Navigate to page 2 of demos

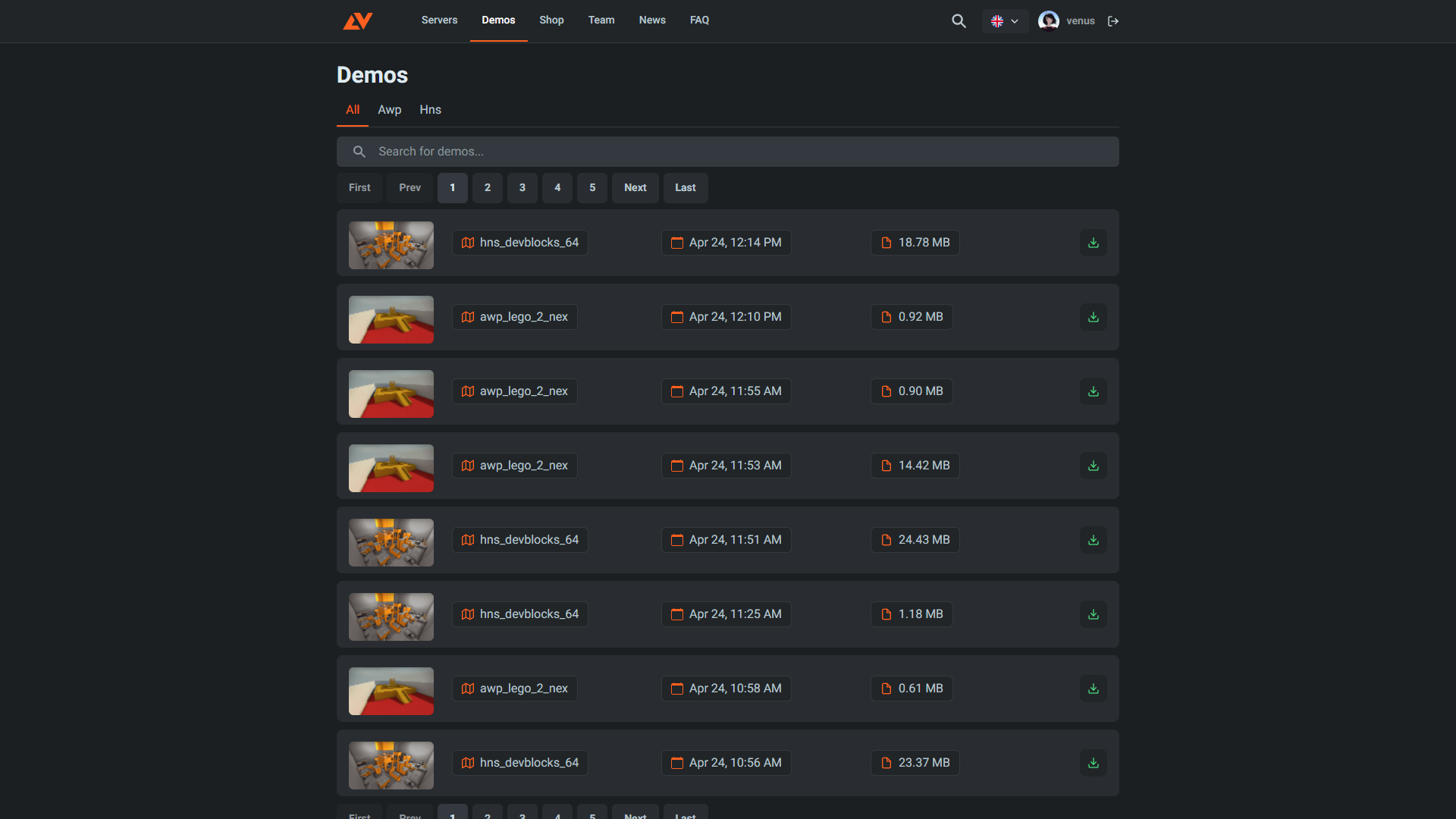point(487,187)
